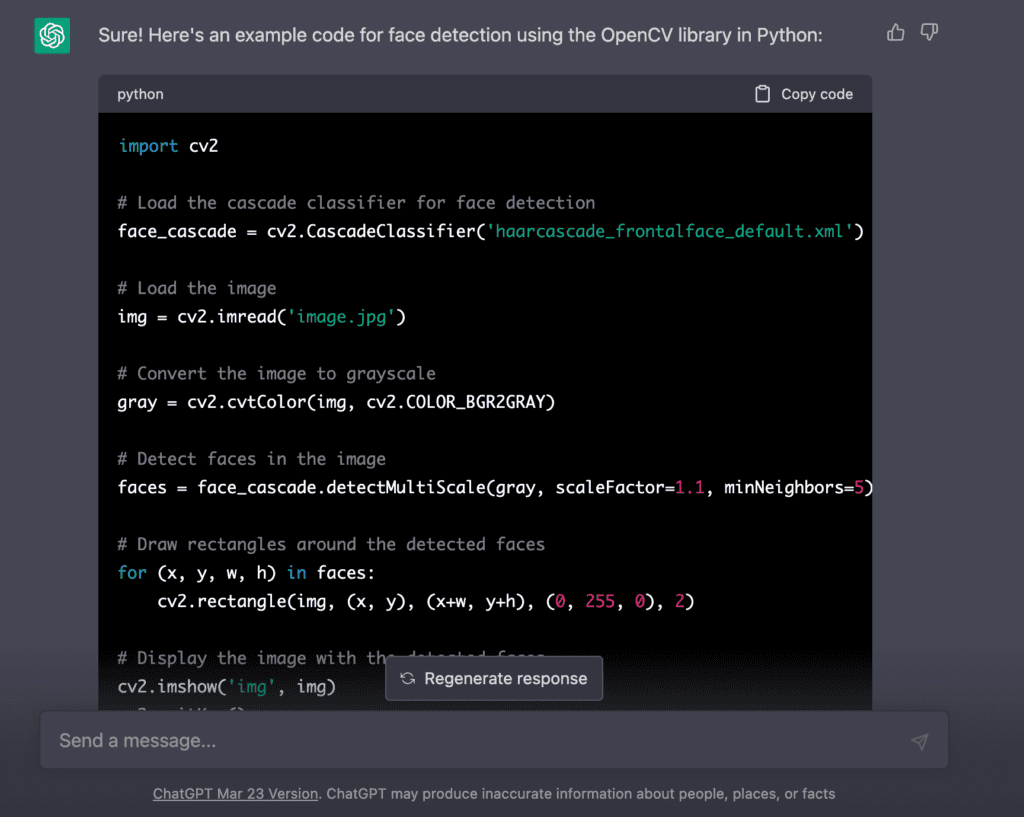Click the 'image.jpg' string in imread call
This screenshot has height=817, width=1024.
point(341,317)
